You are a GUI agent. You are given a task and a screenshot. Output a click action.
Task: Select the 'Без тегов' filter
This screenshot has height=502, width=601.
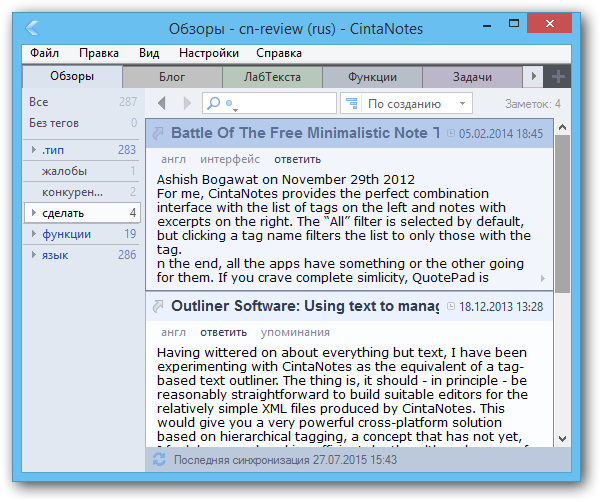[82, 123]
